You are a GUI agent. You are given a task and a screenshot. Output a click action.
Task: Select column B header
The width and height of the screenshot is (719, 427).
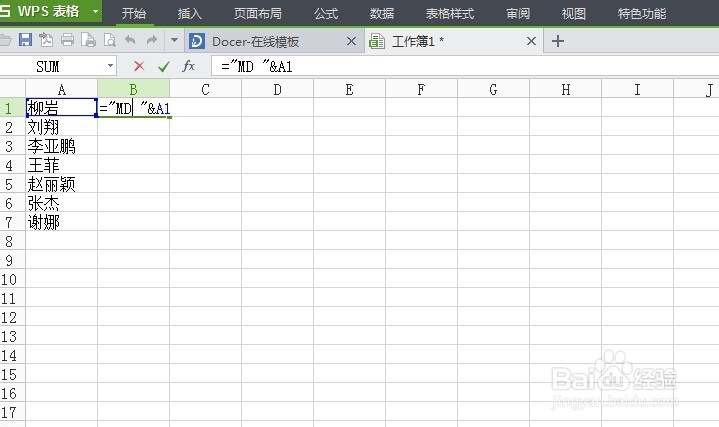(133, 89)
